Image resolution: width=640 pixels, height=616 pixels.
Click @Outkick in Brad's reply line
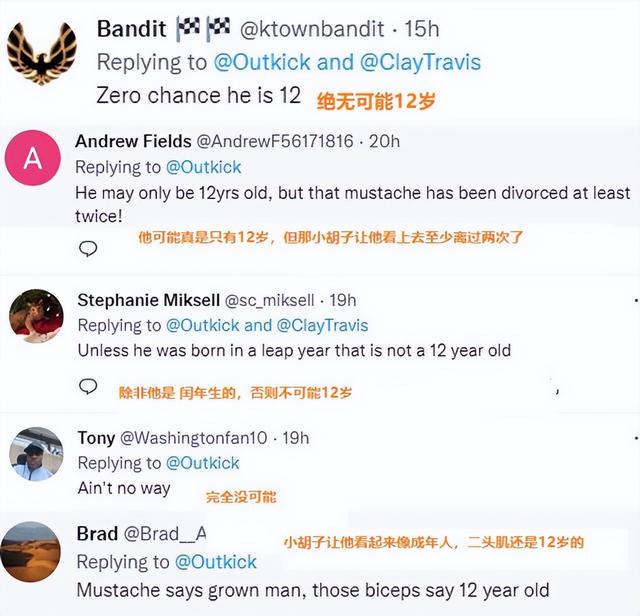(x=216, y=562)
